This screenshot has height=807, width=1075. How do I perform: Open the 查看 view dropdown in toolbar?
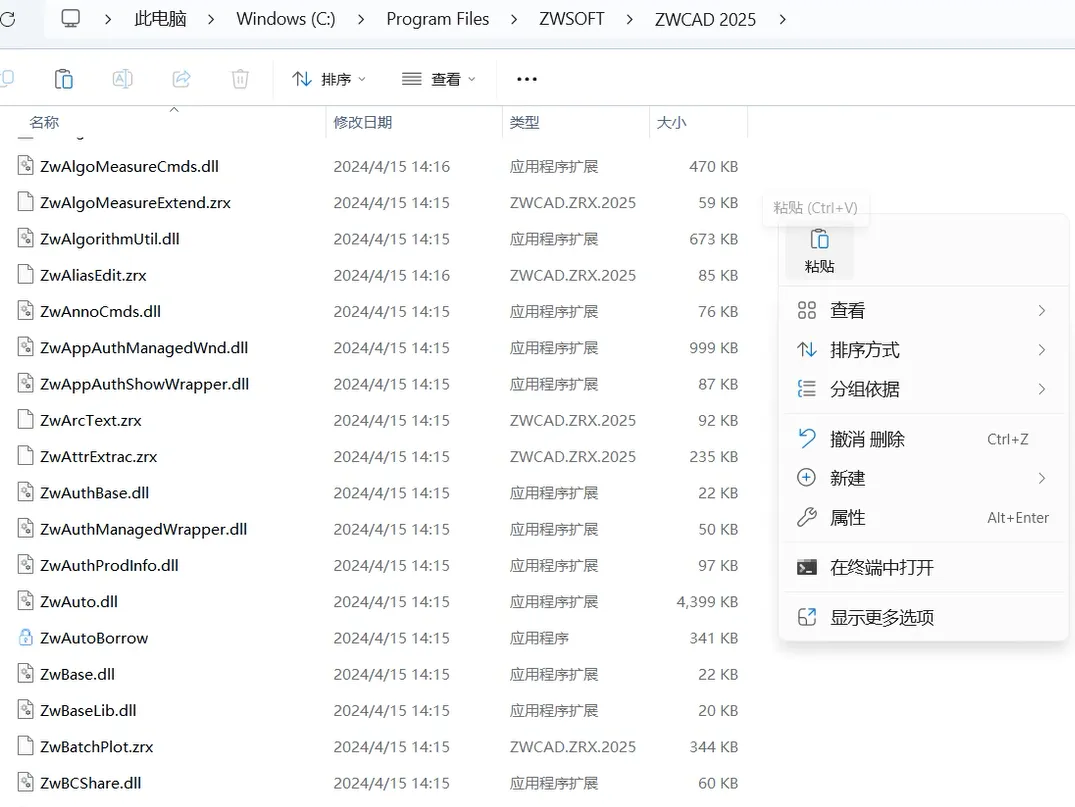[x=439, y=80]
